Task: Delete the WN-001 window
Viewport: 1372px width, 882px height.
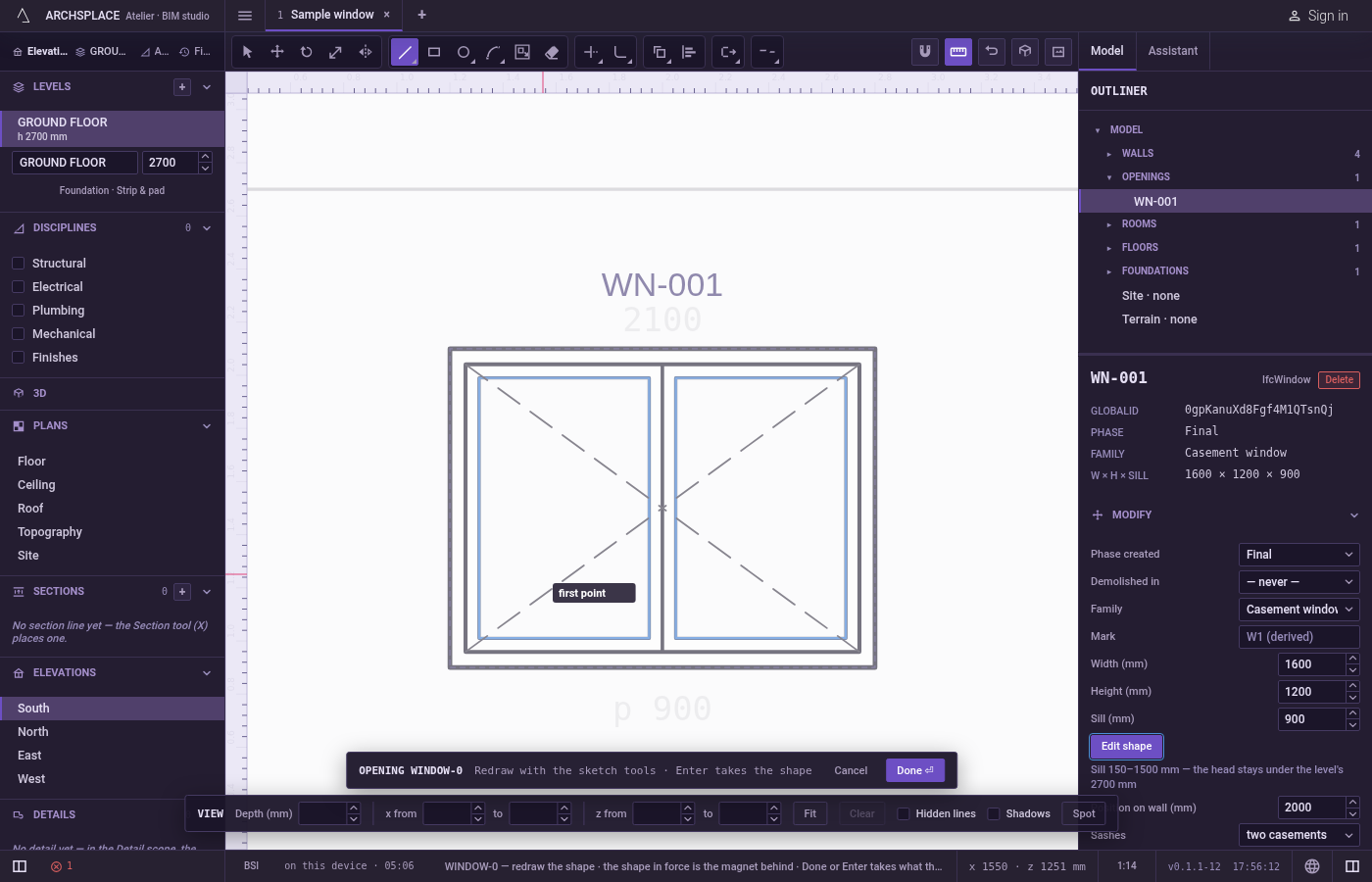Action: (x=1339, y=380)
